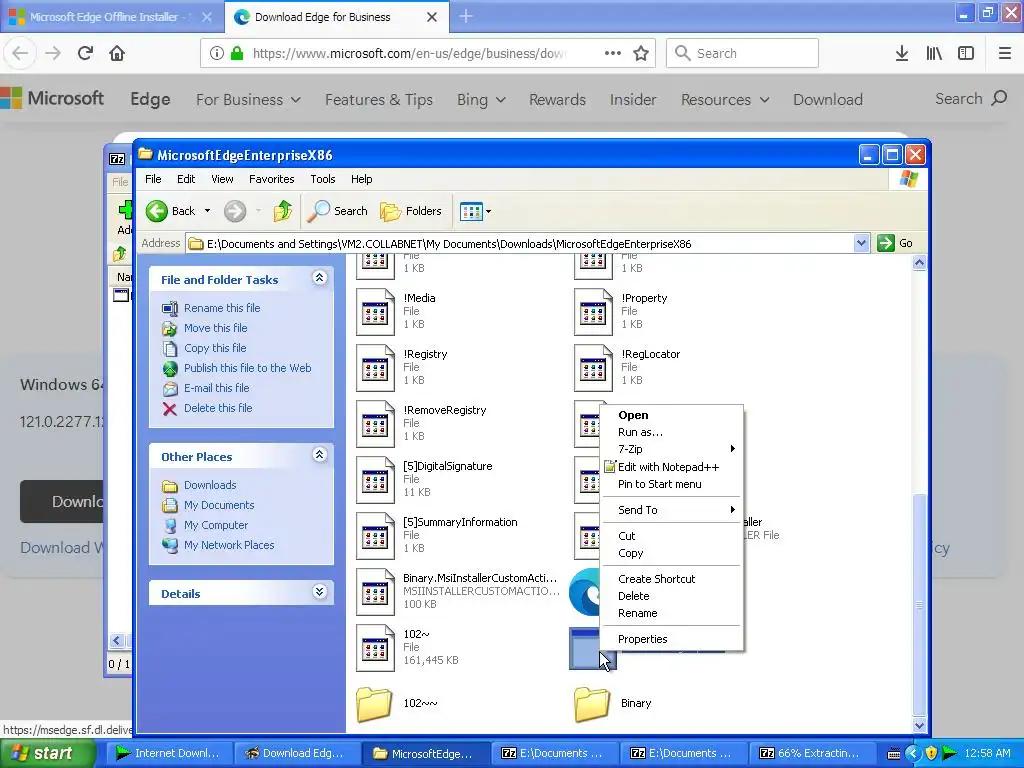The image size is (1024, 768).
Task: Go to My Network Places
Action: tap(229, 545)
